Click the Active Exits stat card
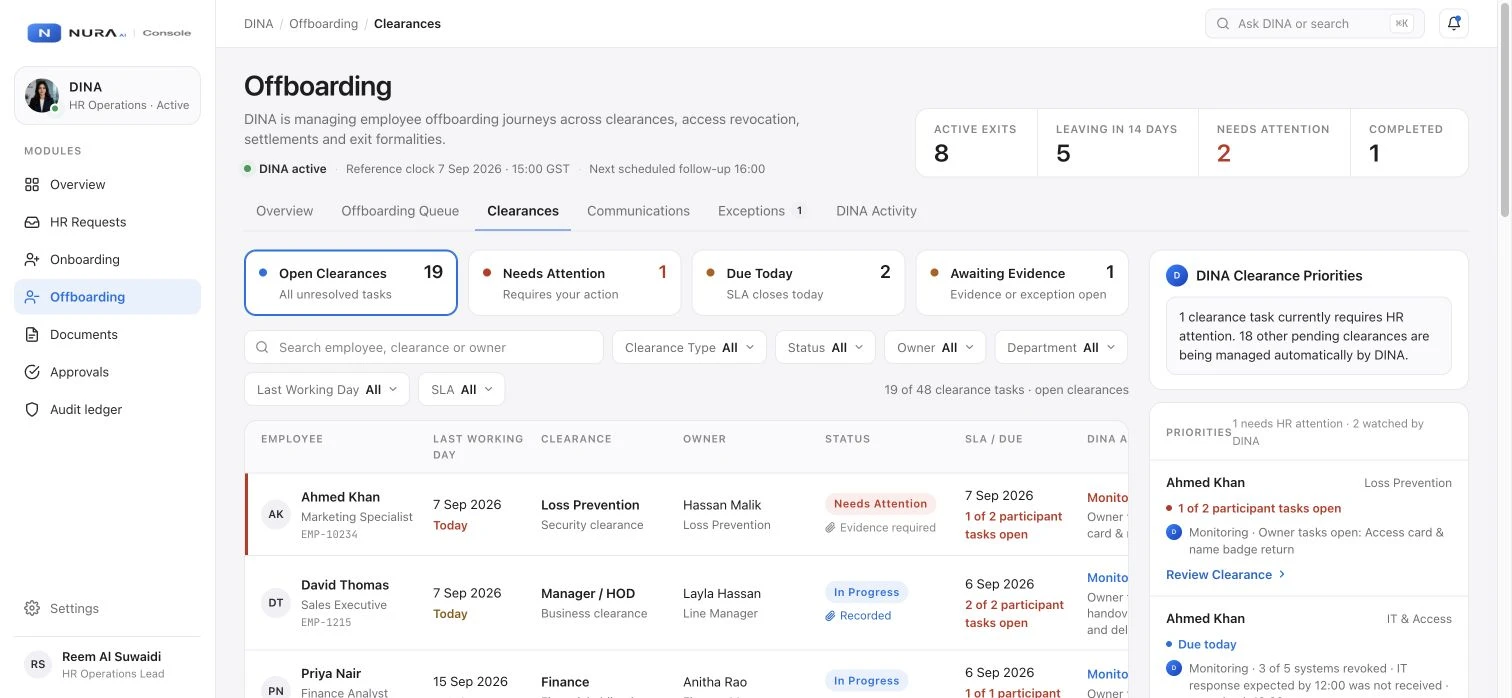The width and height of the screenshot is (1512, 698). (x=975, y=143)
